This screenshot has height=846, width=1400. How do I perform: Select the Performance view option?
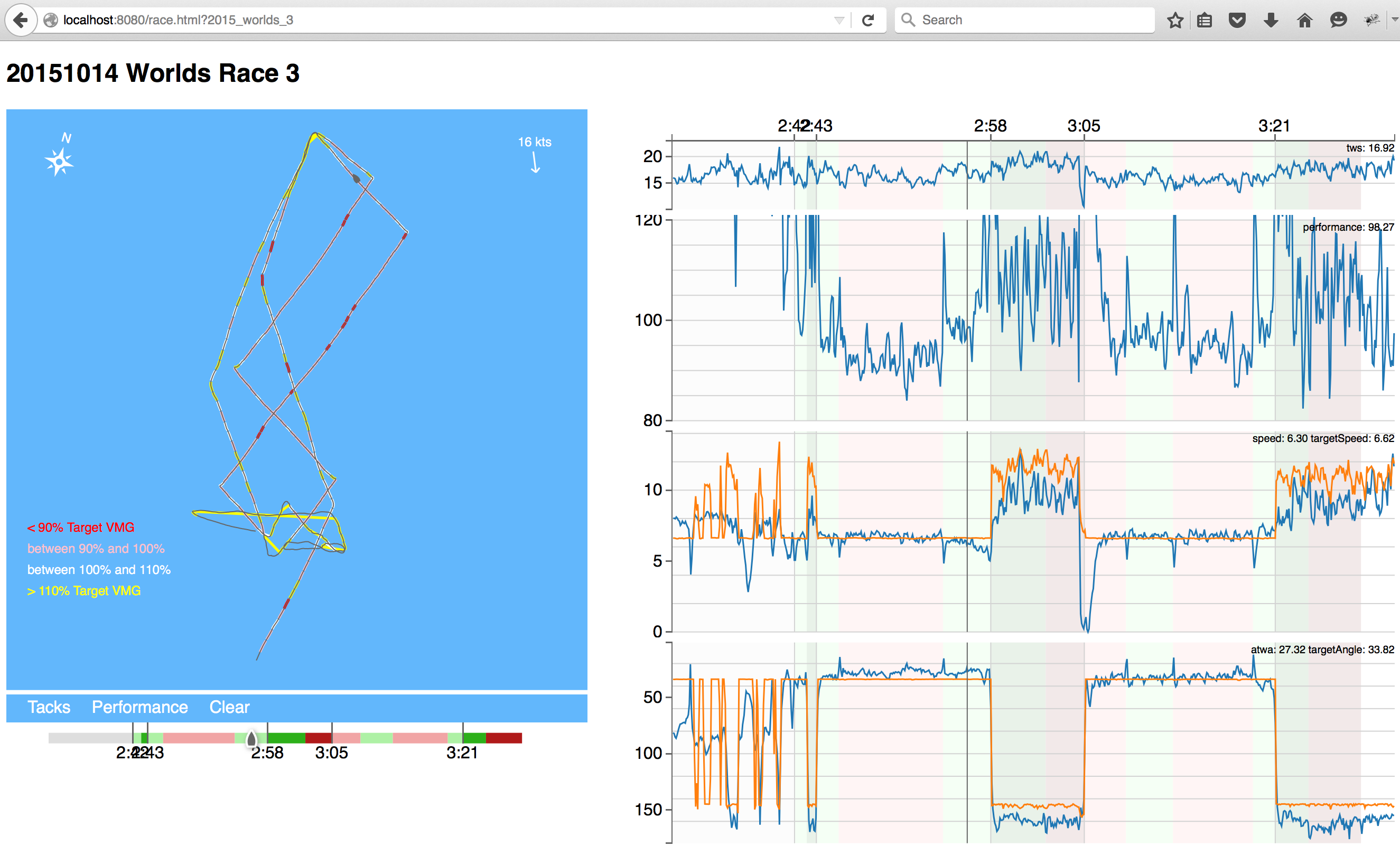click(140, 707)
